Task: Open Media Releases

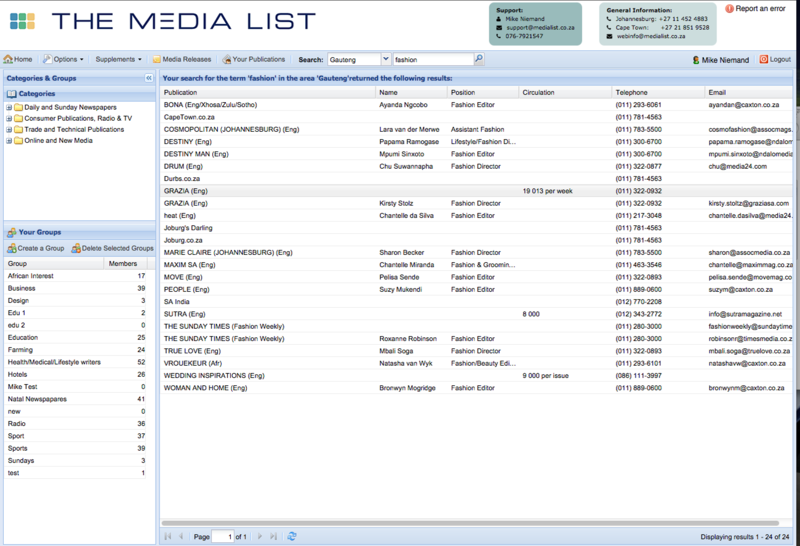Action: [182, 59]
